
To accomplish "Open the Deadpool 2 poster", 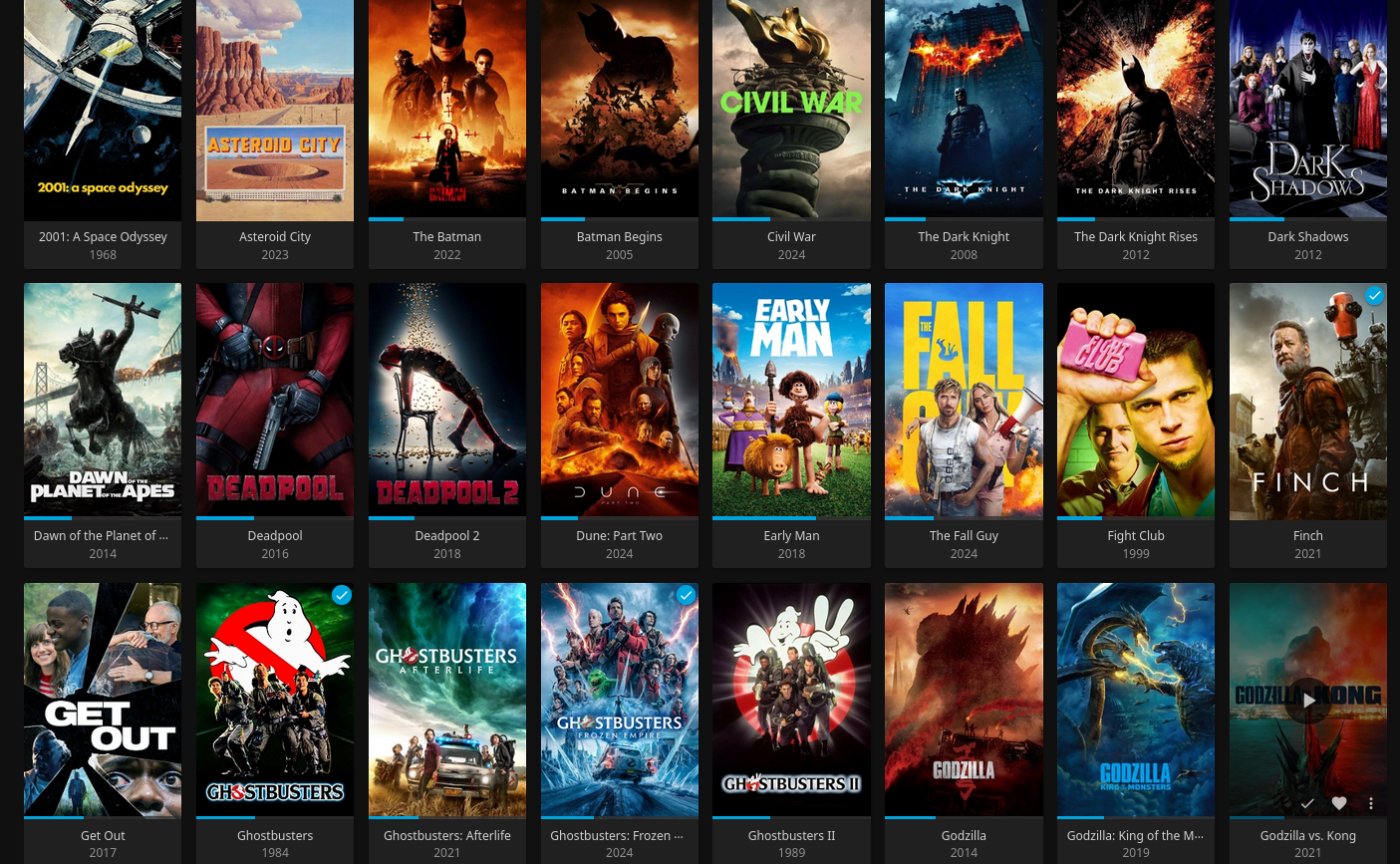I will point(446,399).
